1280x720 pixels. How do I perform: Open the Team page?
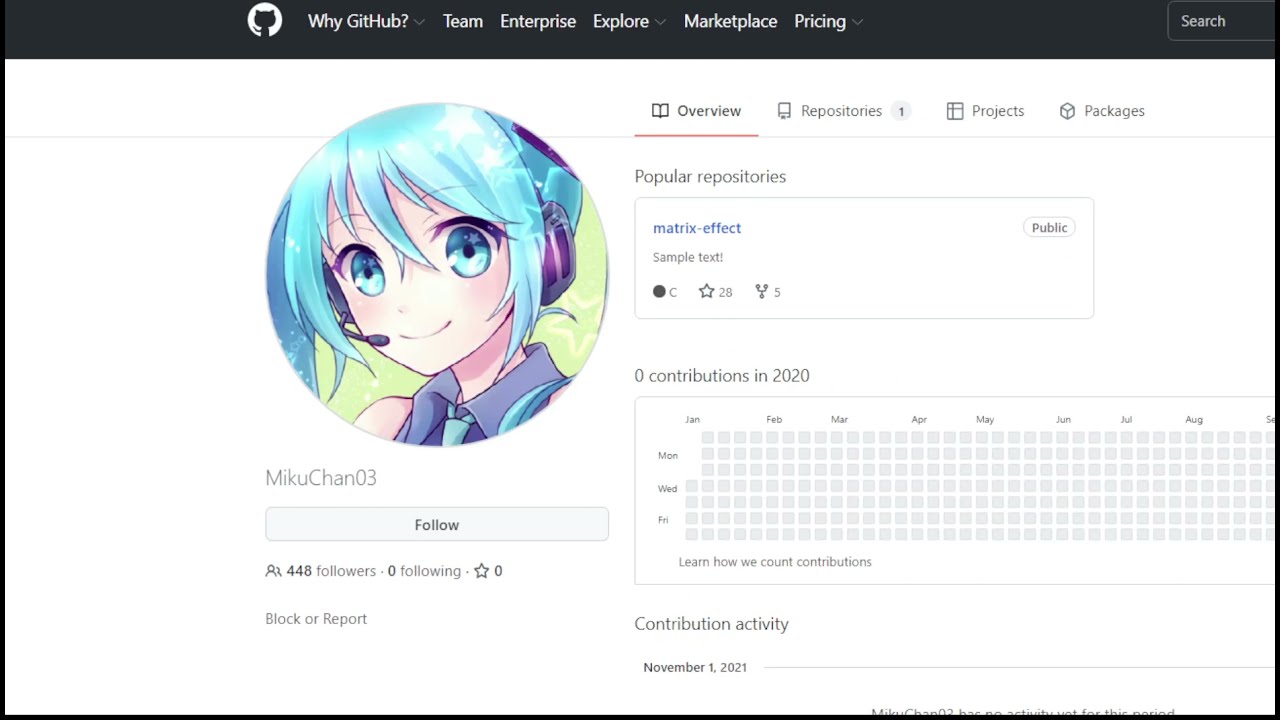[463, 21]
